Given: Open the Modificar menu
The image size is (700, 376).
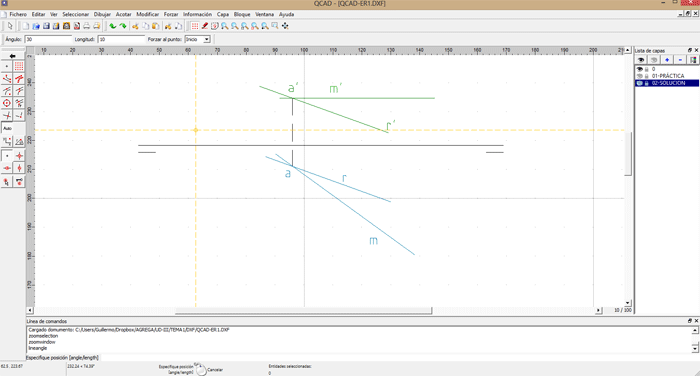Looking at the screenshot, I should point(147,14).
